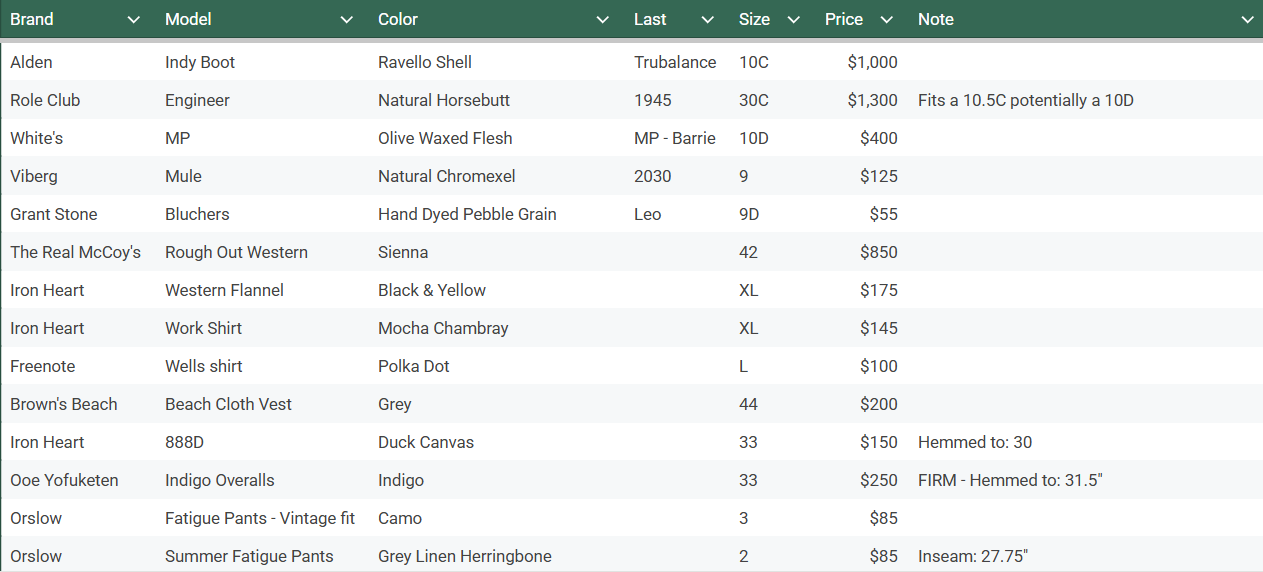This screenshot has height=572, width=1263.
Task: Click the Grant Stone brand cell
Action: point(54,214)
